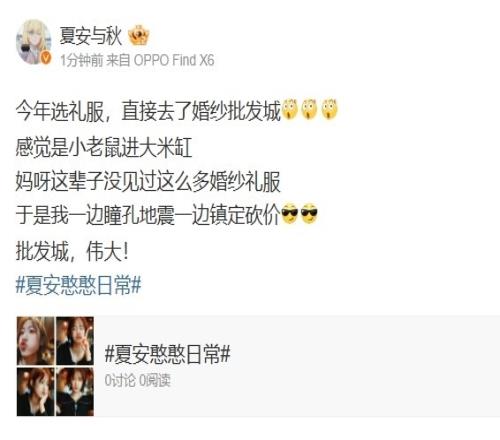Open username 夏安与秋 profile
Image resolution: width=500 pixels, height=440 pixels.
91,35
